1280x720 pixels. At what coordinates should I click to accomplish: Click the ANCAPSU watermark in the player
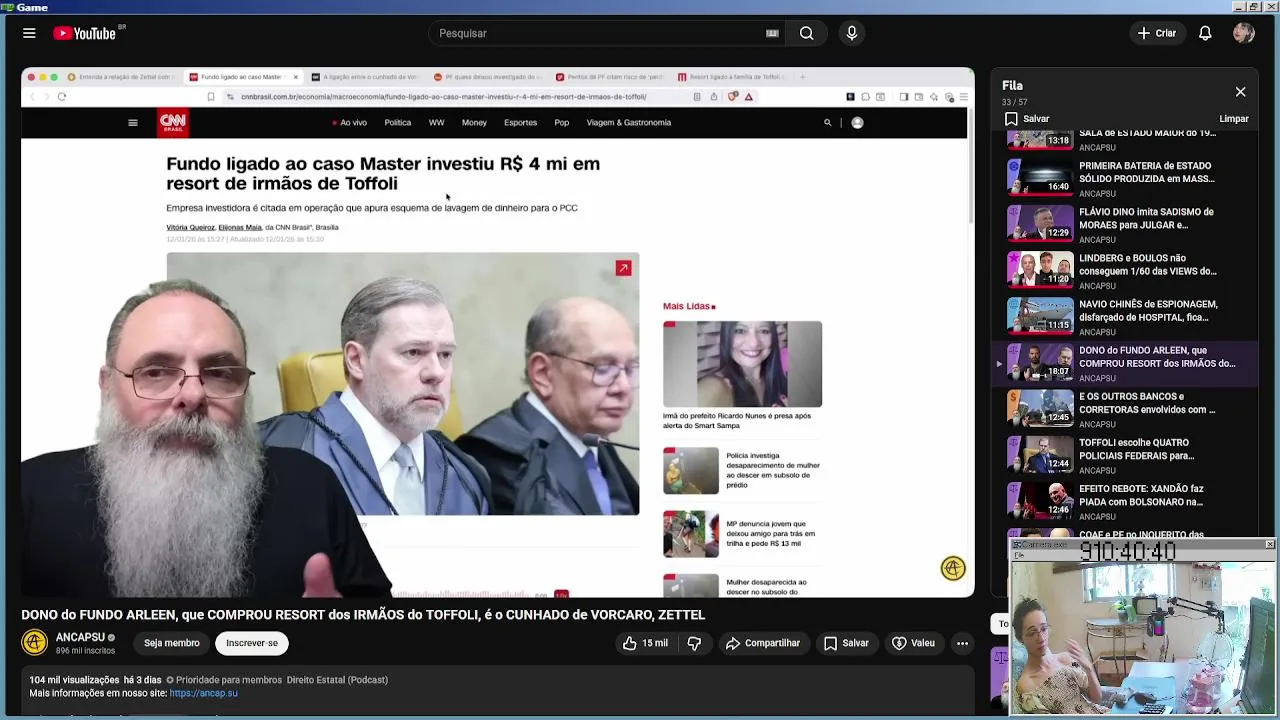coord(953,568)
